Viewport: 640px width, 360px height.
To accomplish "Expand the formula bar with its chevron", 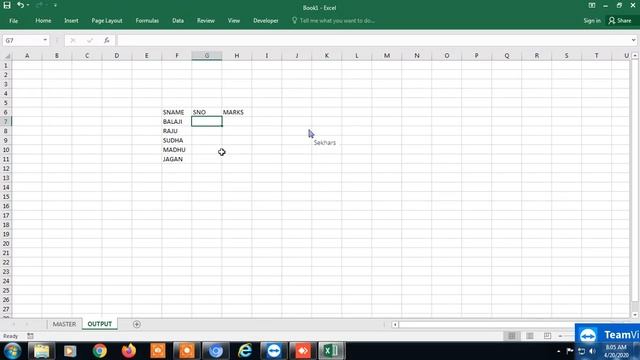I will pos(633,40).
